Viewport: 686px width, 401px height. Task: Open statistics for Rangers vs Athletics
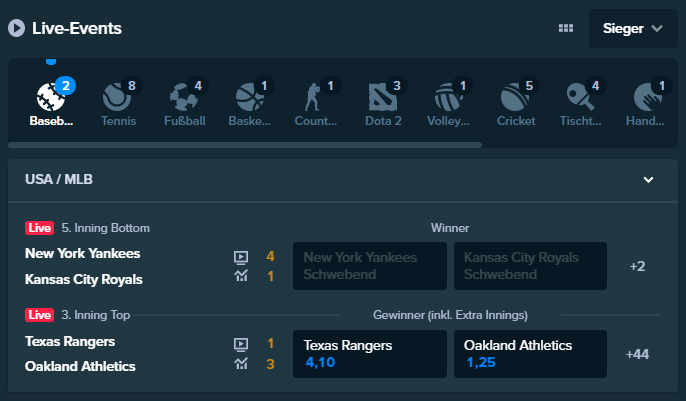click(241, 363)
